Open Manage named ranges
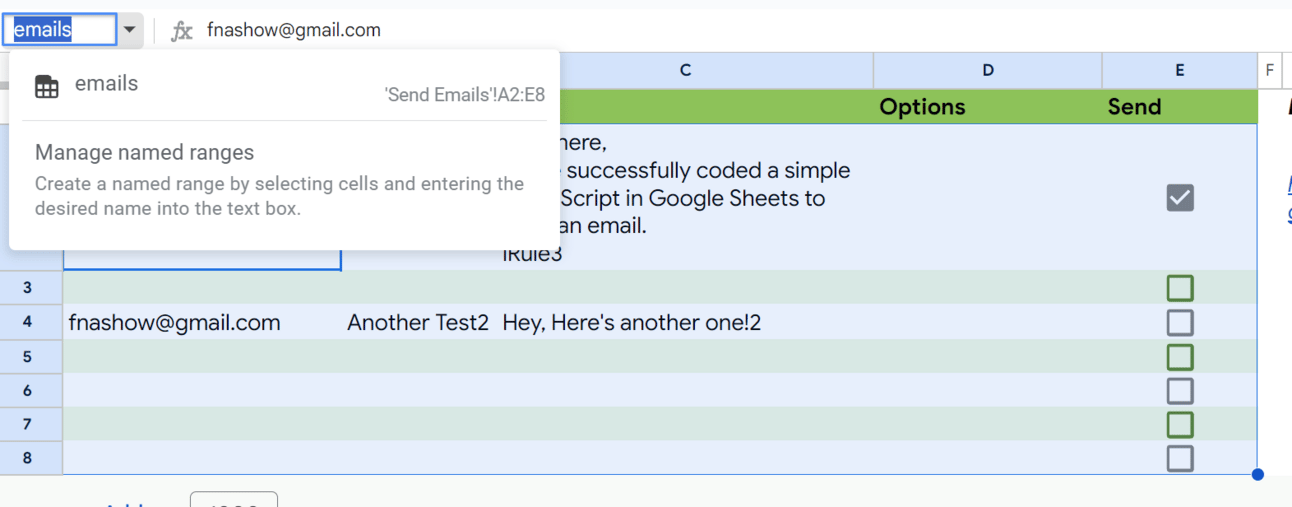1292x507 pixels. pos(145,153)
